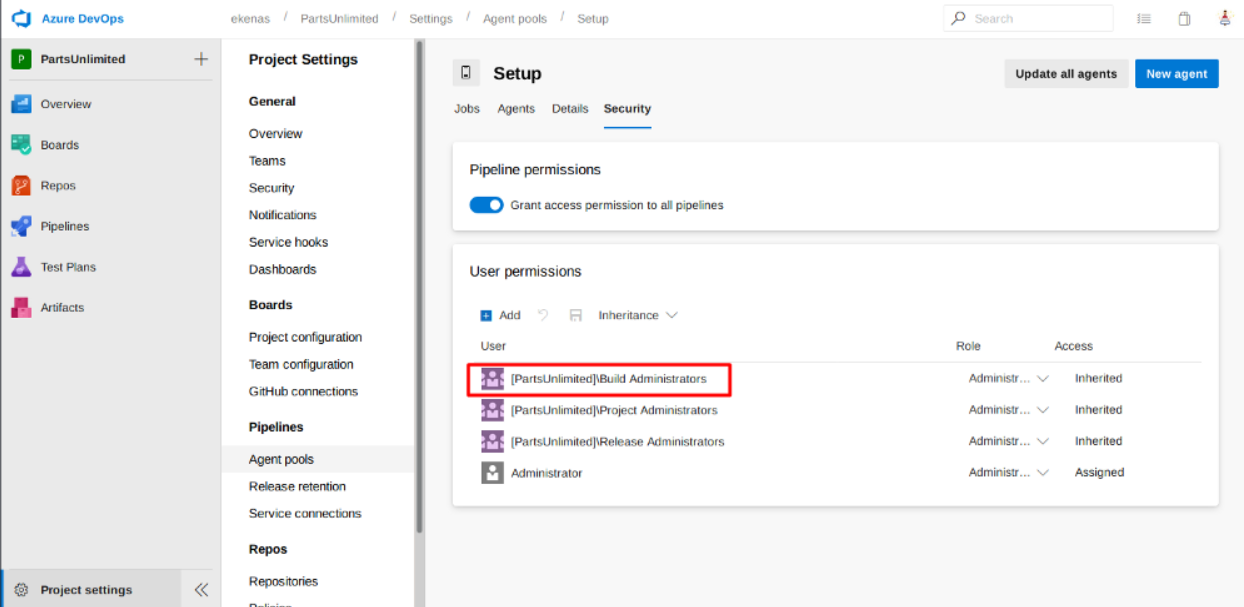This screenshot has width=1244, height=607.
Task: Open Artifacts in the sidebar
Action: (21, 308)
